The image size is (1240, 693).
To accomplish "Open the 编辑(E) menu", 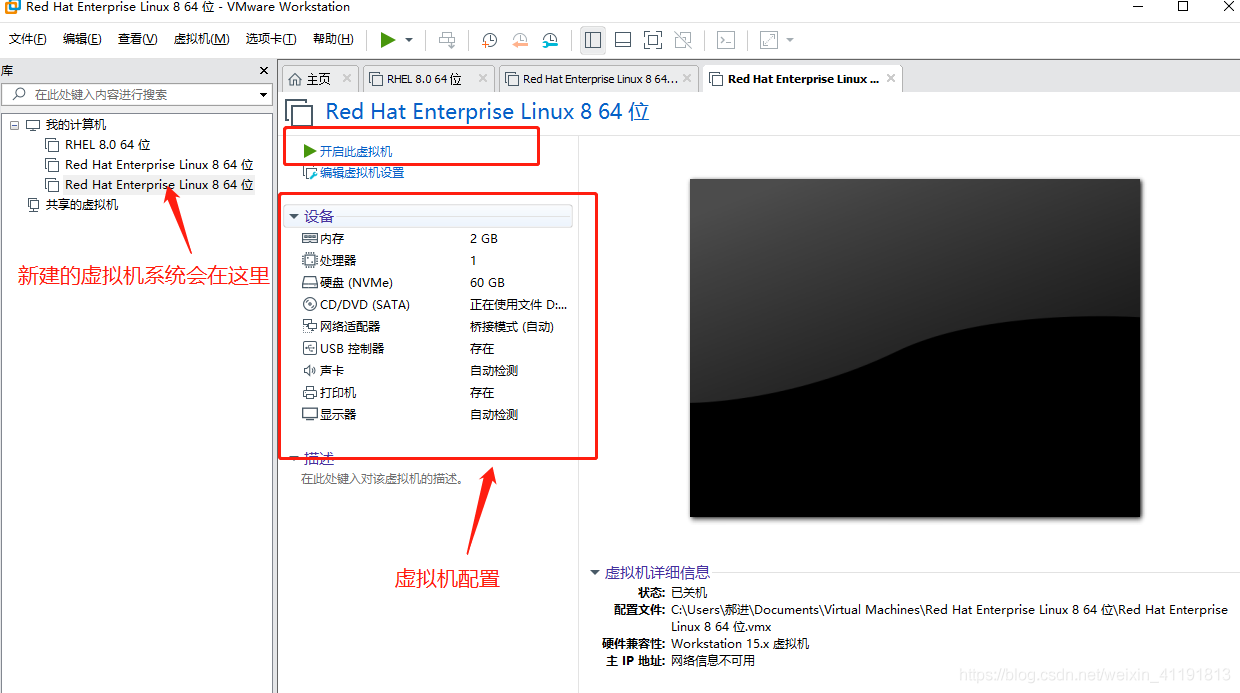I will (x=82, y=39).
